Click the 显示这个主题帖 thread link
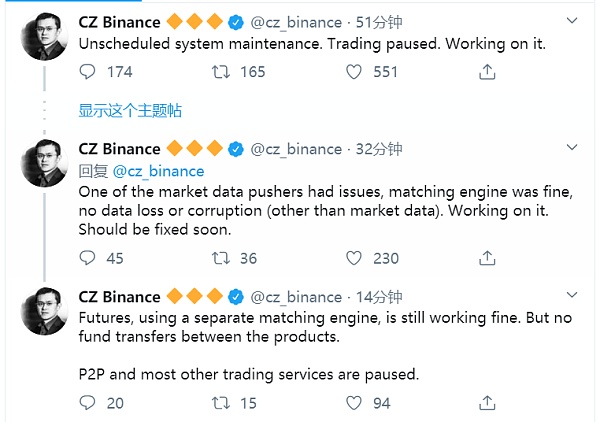The height and width of the screenshot is (422, 600). (130, 110)
